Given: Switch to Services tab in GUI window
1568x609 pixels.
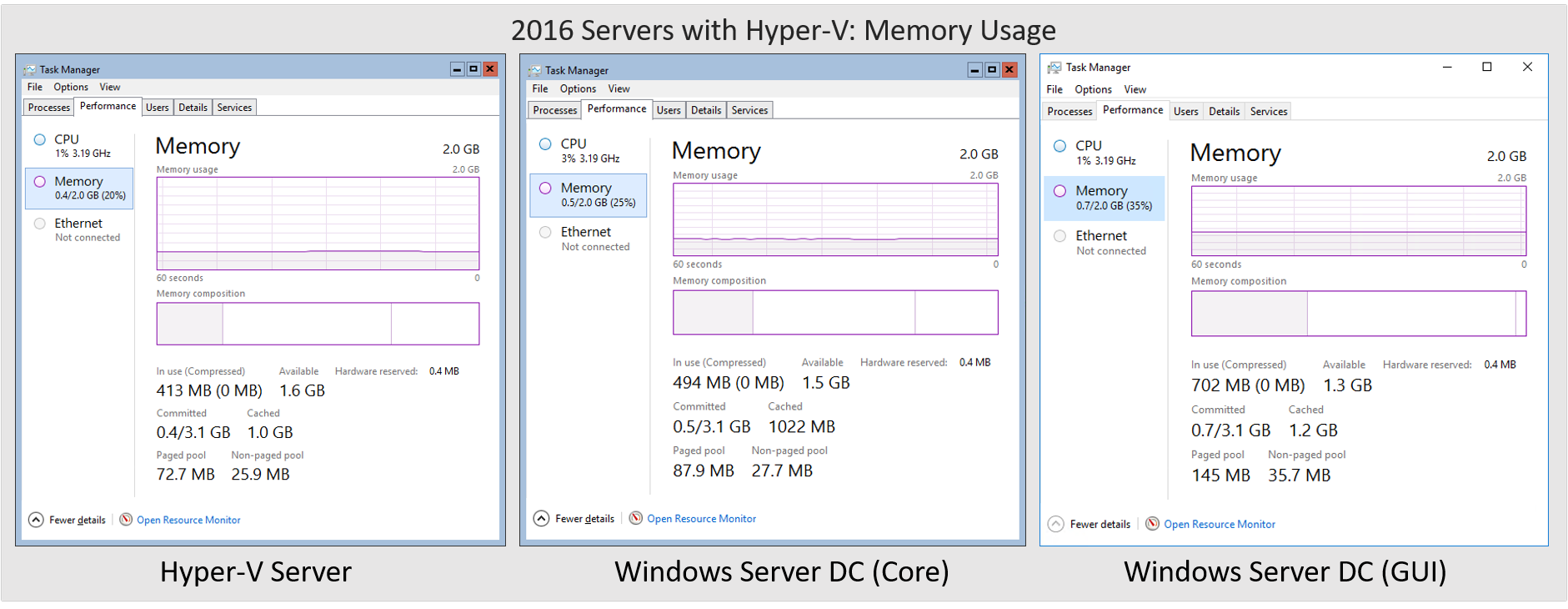Looking at the screenshot, I should pos(1268,111).
